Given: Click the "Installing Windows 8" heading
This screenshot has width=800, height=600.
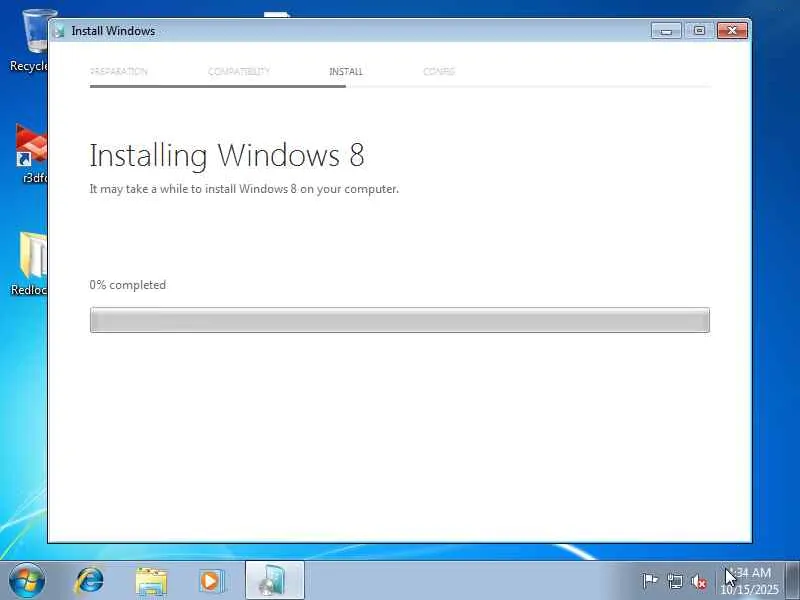Looking at the screenshot, I should pyautogui.click(x=227, y=155).
